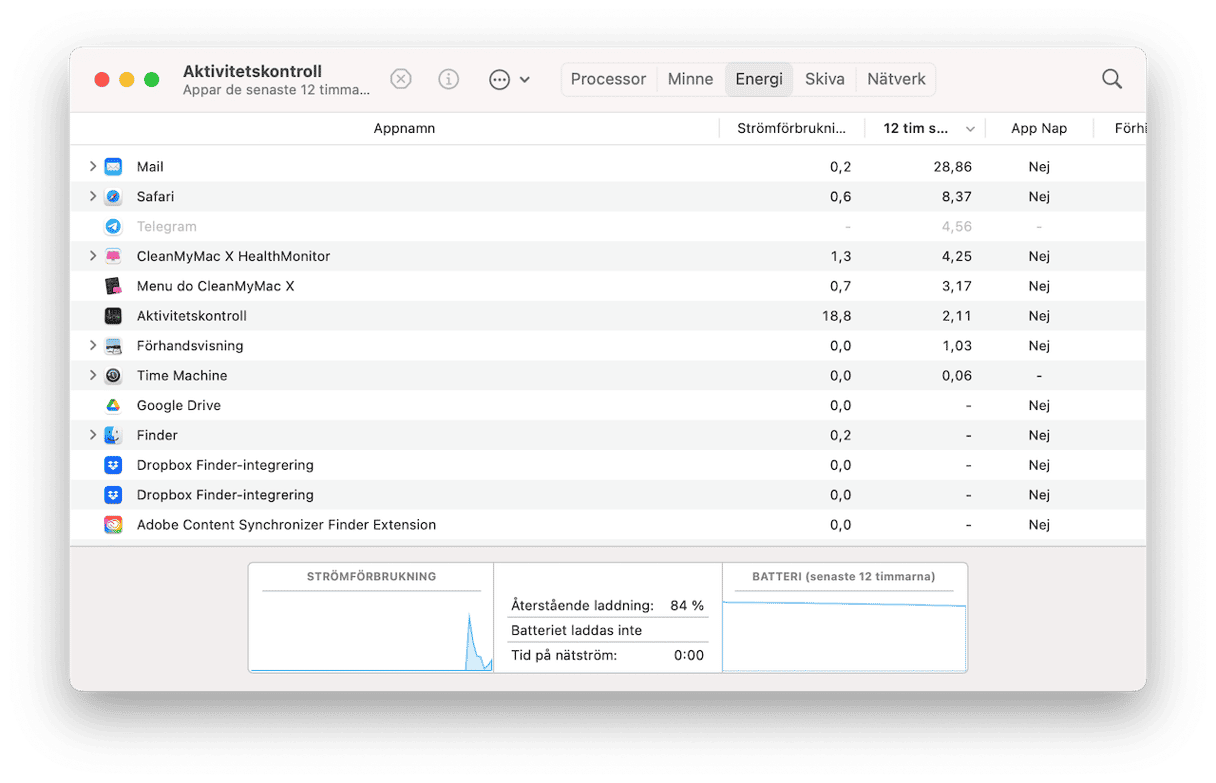Viewport: 1216px width, 783px height.
Task: Select Adobe Content Synchronizer Finder Extension name
Action: 286,525
